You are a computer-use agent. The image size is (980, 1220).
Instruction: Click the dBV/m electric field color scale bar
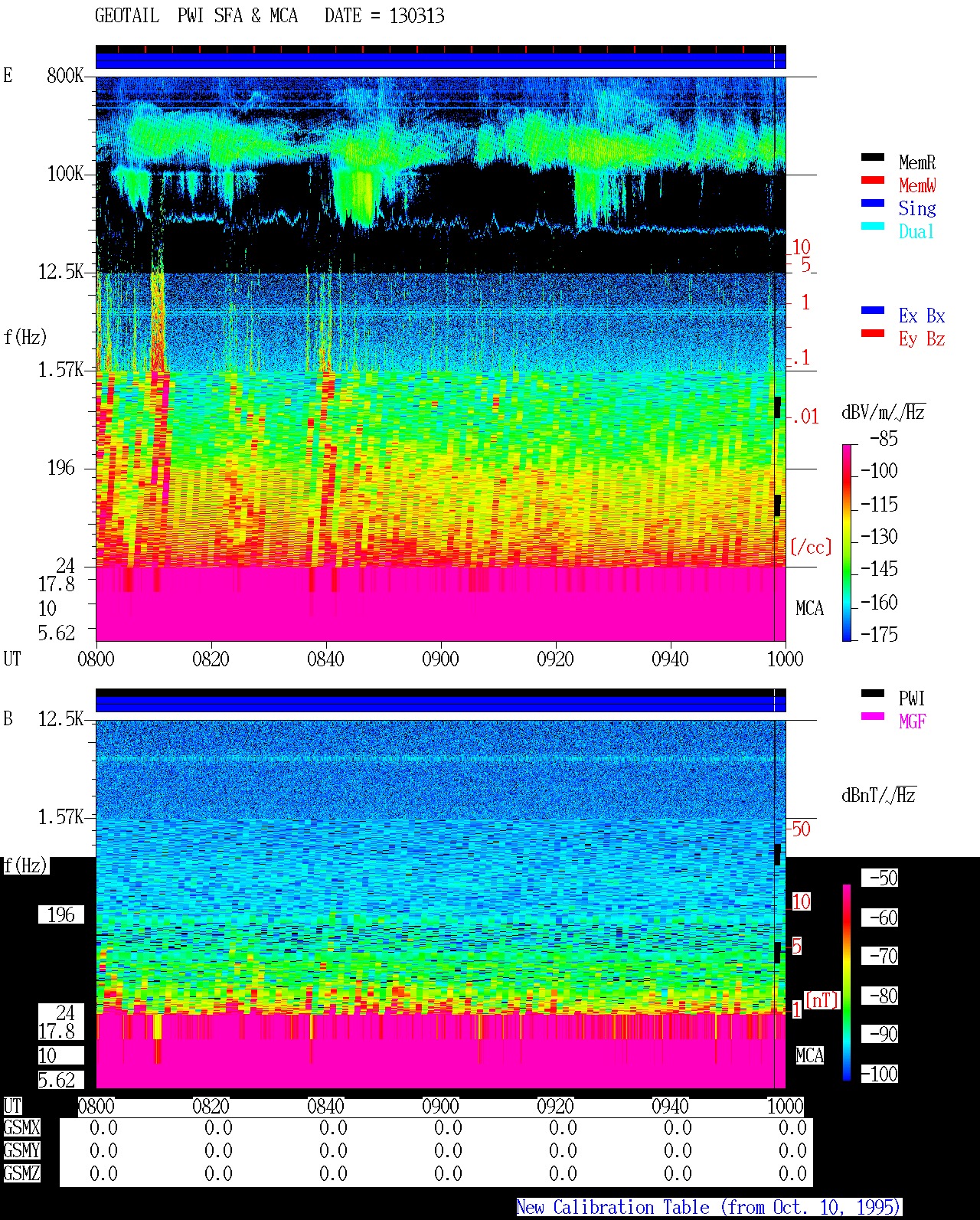847,542
